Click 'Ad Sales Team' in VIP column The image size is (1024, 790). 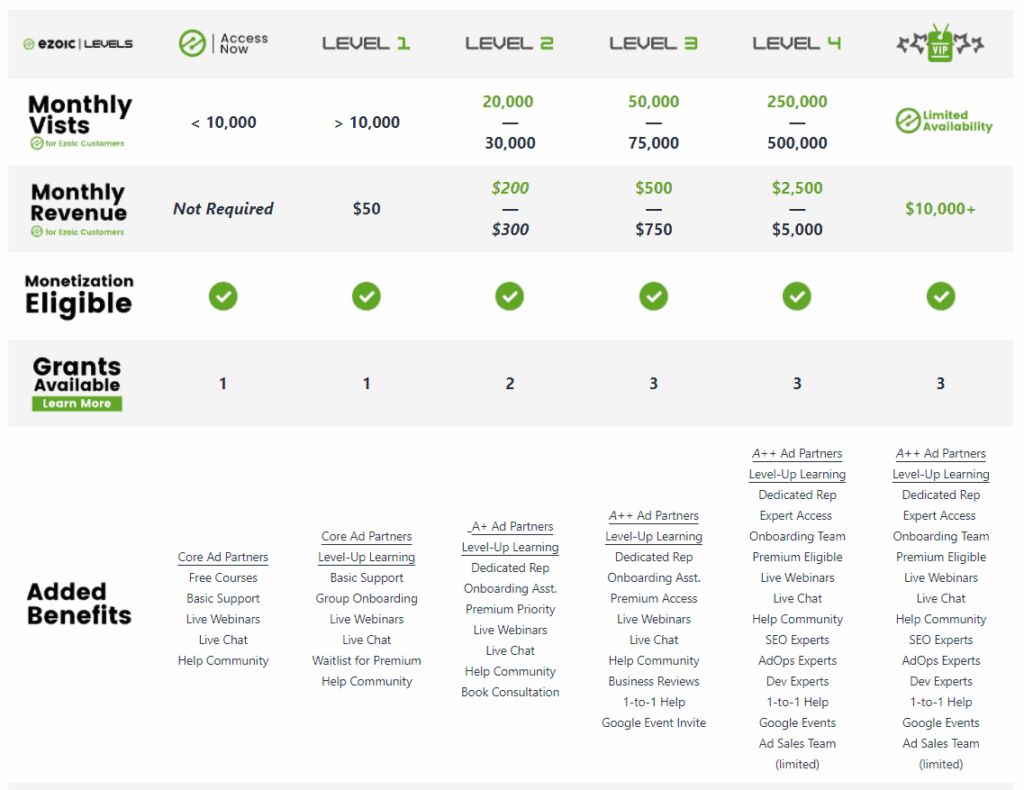[x=941, y=744]
